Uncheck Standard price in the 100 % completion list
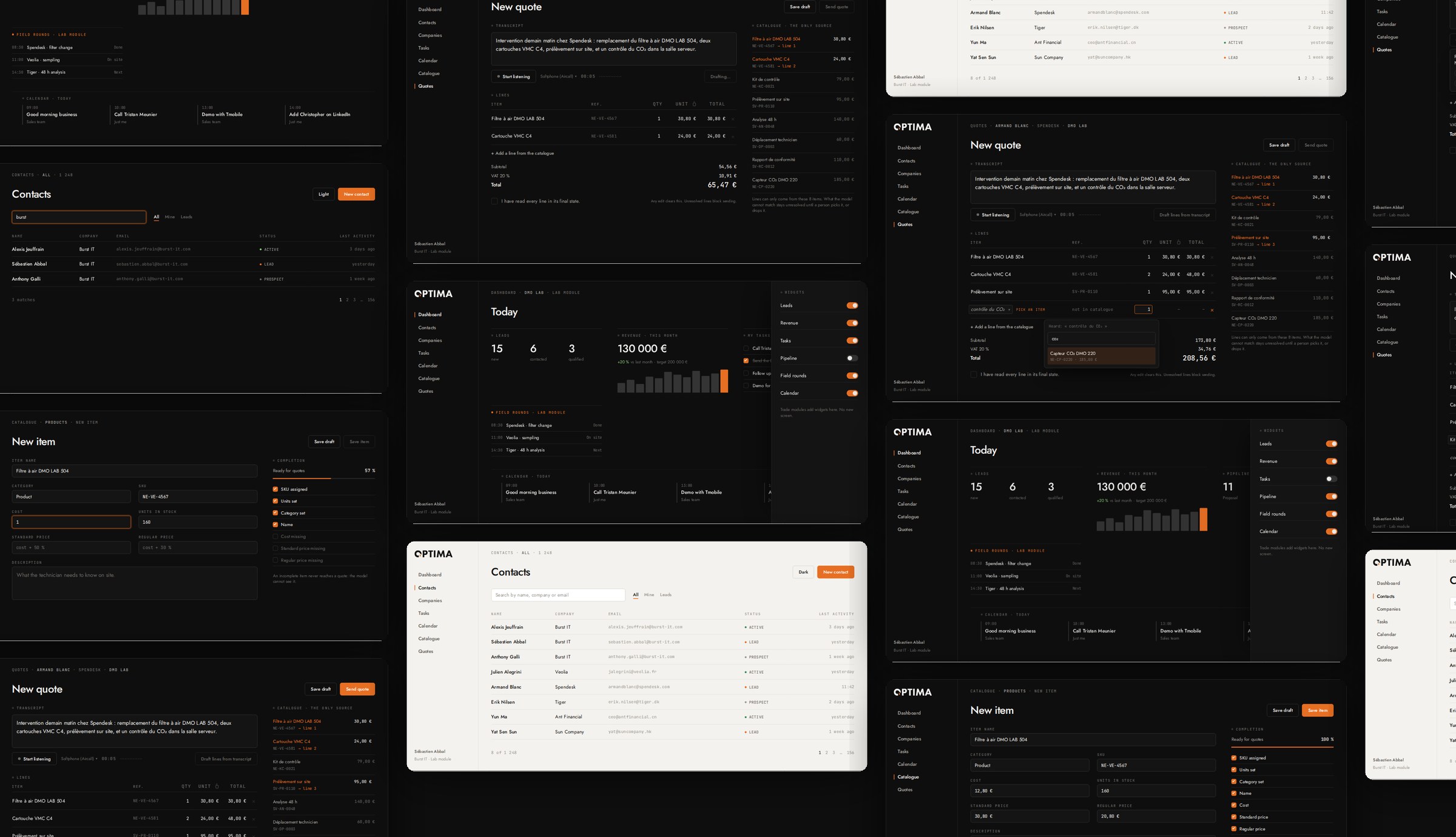 tap(1234, 817)
